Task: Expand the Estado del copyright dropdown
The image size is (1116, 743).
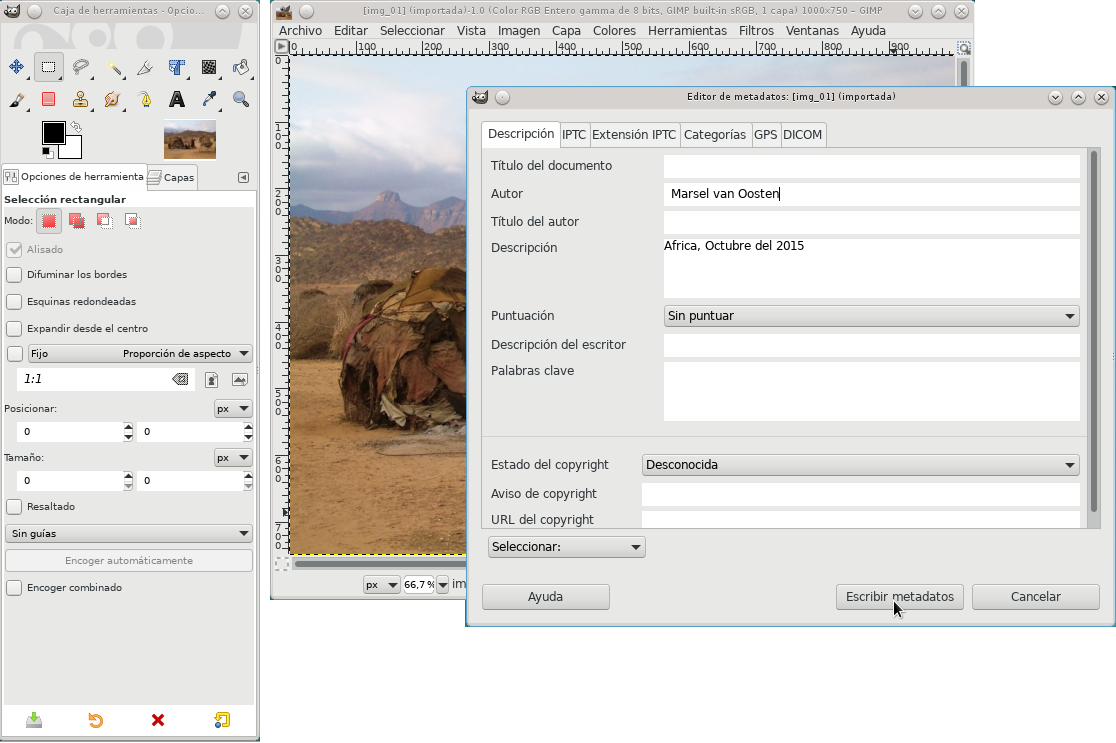Action: point(860,465)
